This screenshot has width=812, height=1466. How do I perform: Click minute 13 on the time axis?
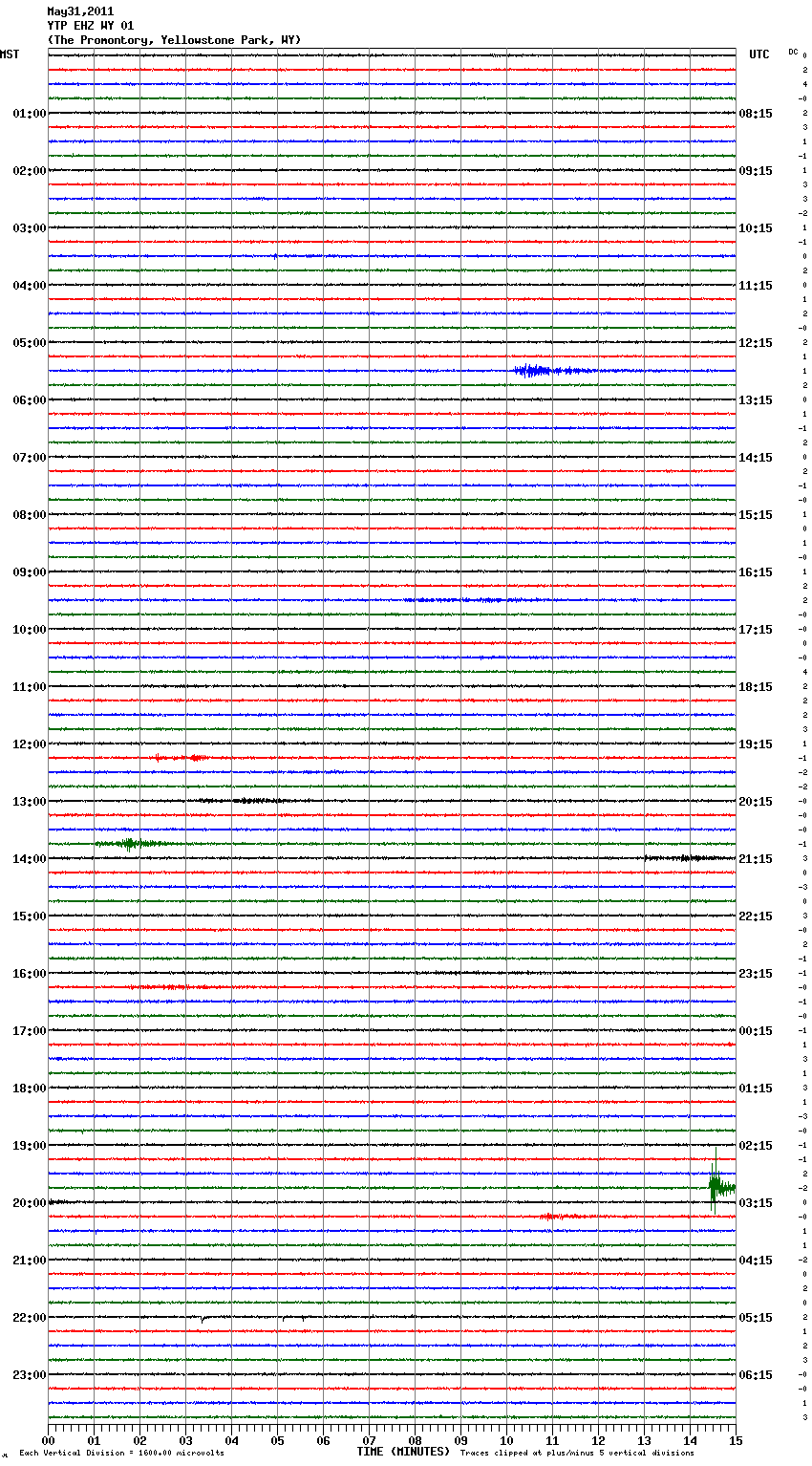[x=644, y=1440]
